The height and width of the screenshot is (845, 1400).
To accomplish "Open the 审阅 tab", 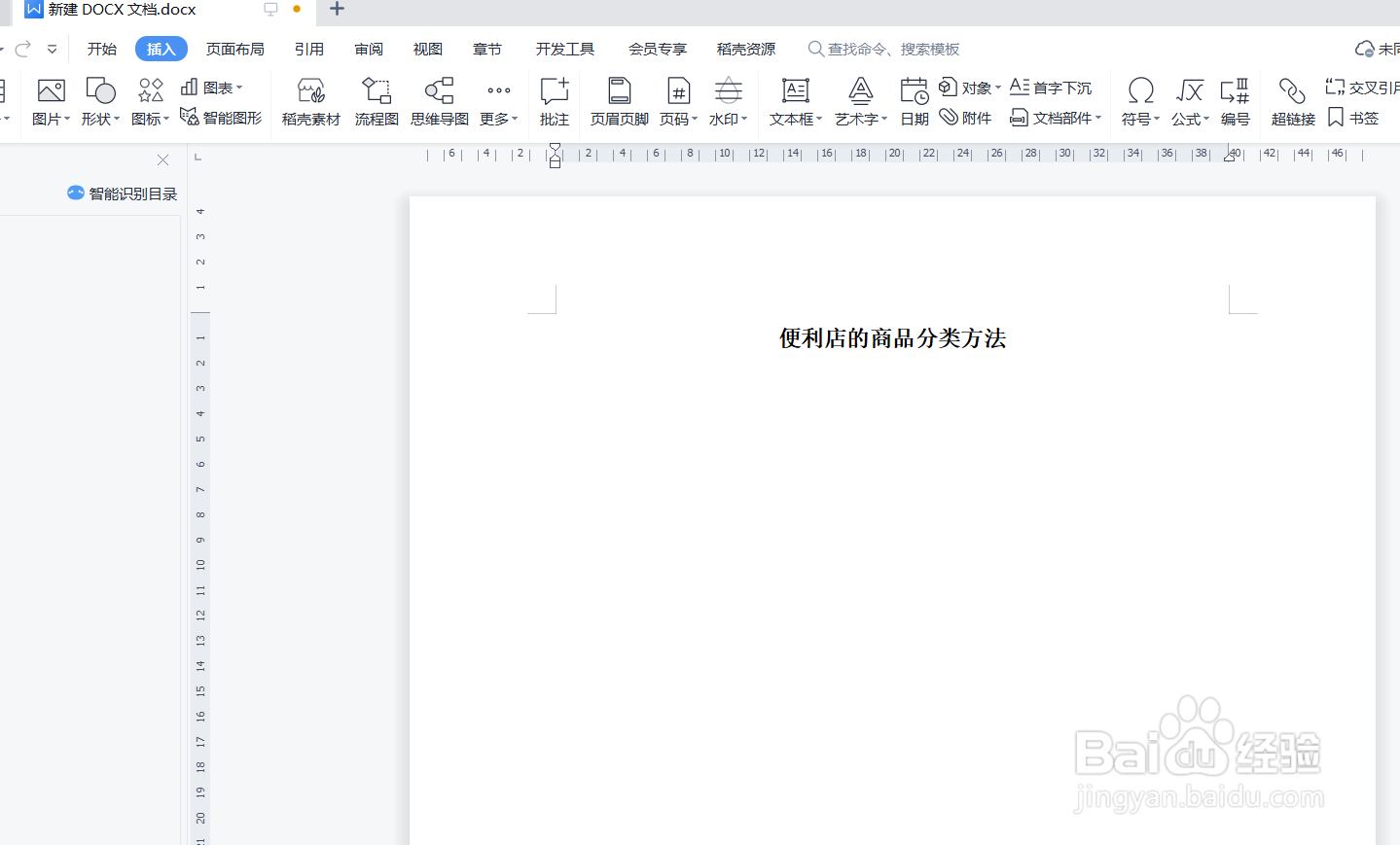I will click(369, 49).
